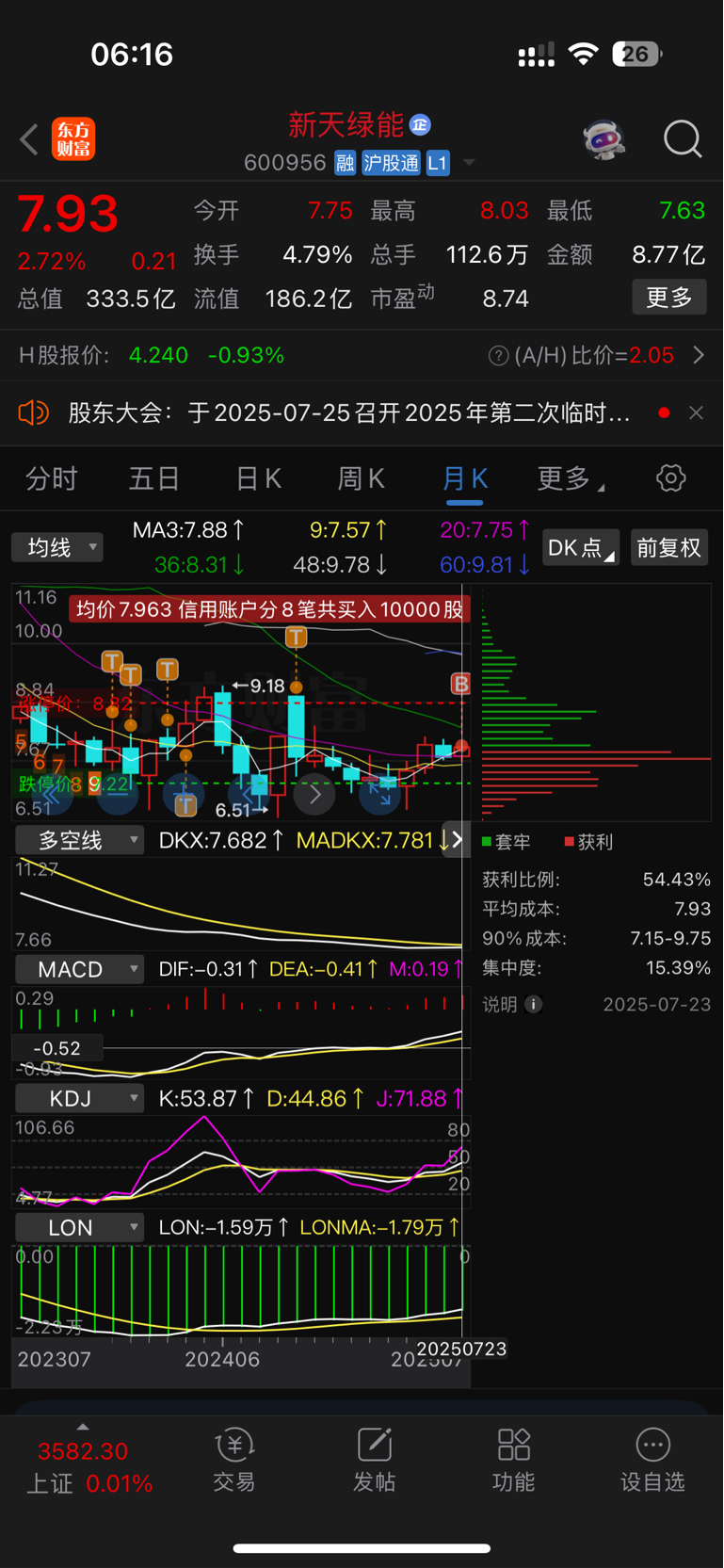Open the robot assistant icon
The height and width of the screenshot is (1568, 724).
click(603, 140)
